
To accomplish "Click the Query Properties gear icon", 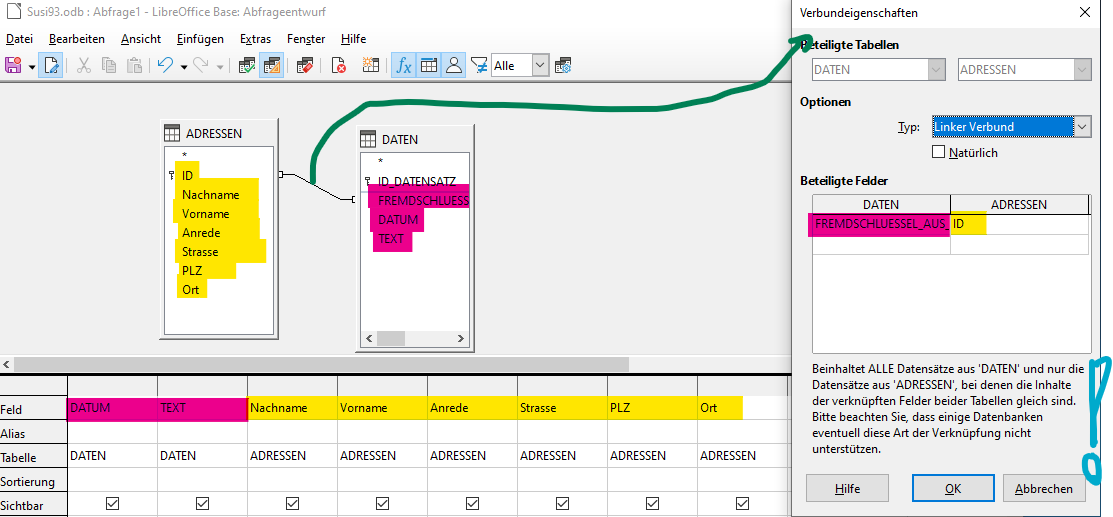I will 564,66.
